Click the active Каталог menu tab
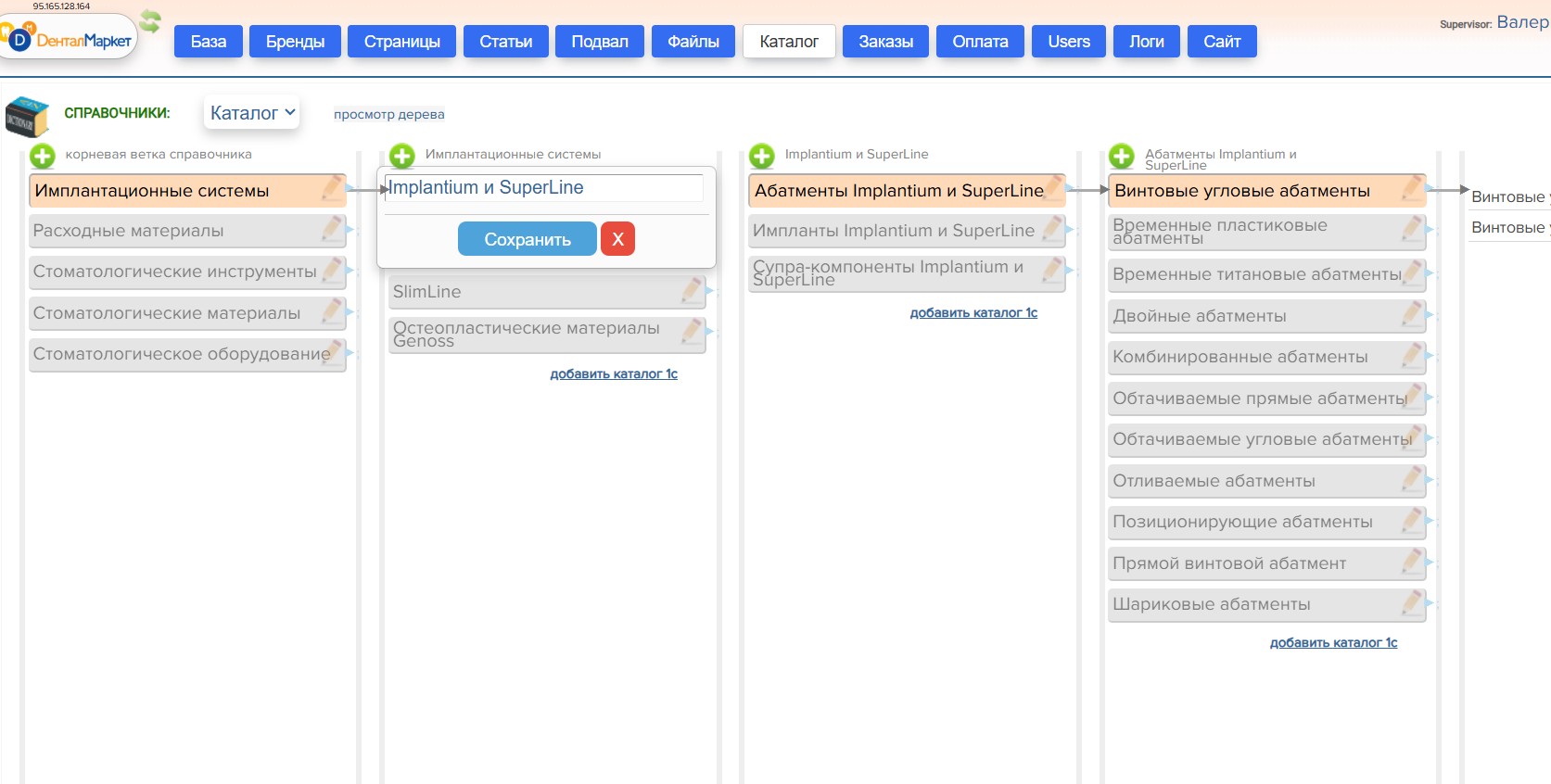 pos(789,41)
